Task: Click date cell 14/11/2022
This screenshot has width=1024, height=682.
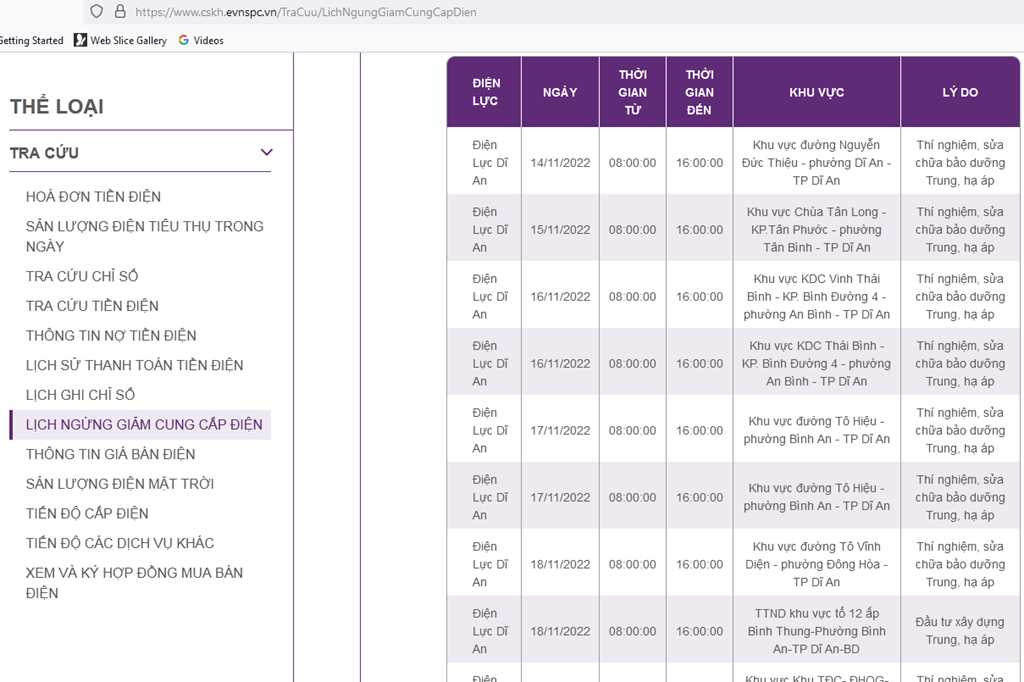Action: click(560, 163)
